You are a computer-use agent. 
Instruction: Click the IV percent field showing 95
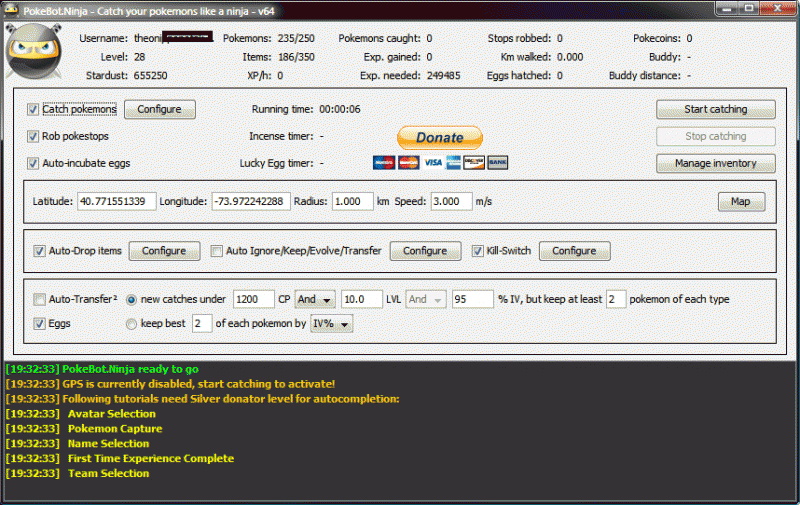pos(472,299)
